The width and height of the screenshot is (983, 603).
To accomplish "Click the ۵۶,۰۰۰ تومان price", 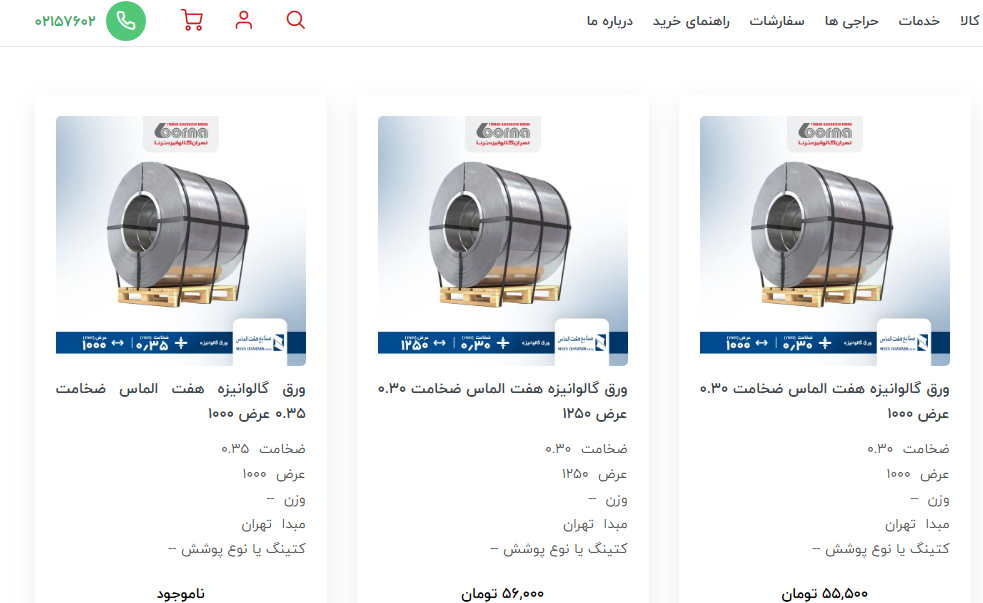I will 503,594.
